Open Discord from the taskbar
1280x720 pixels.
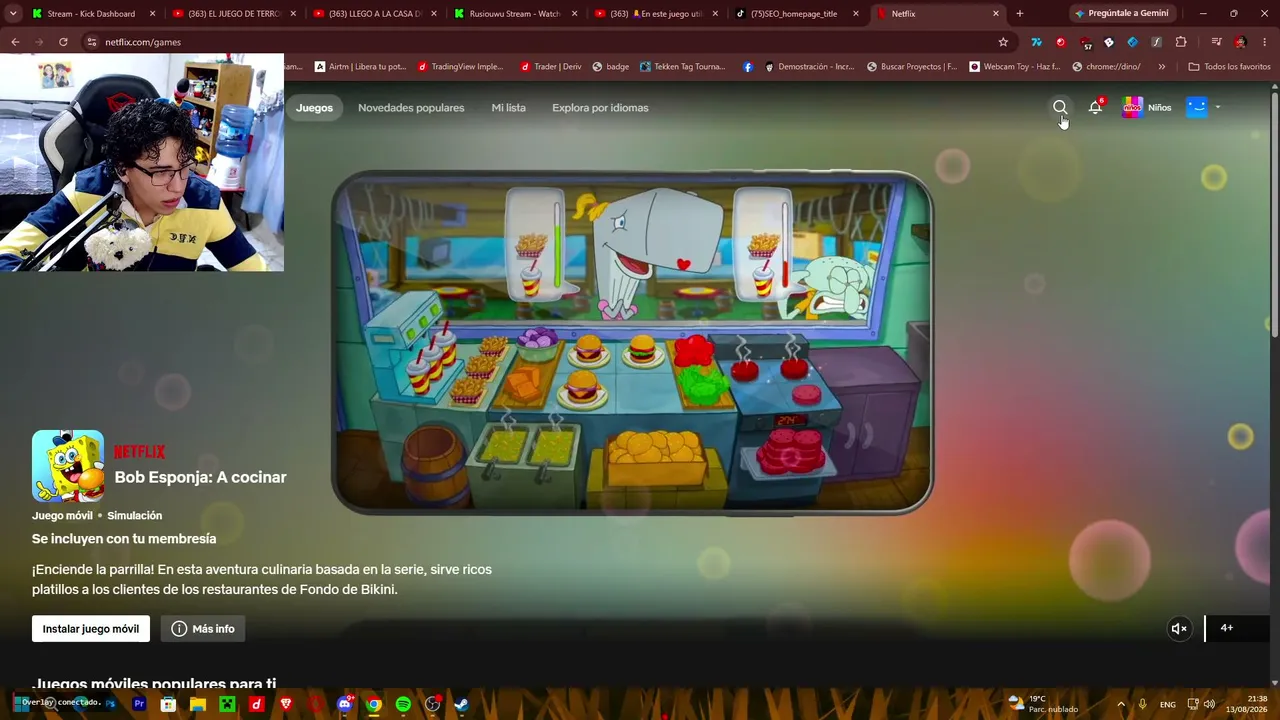(x=345, y=704)
